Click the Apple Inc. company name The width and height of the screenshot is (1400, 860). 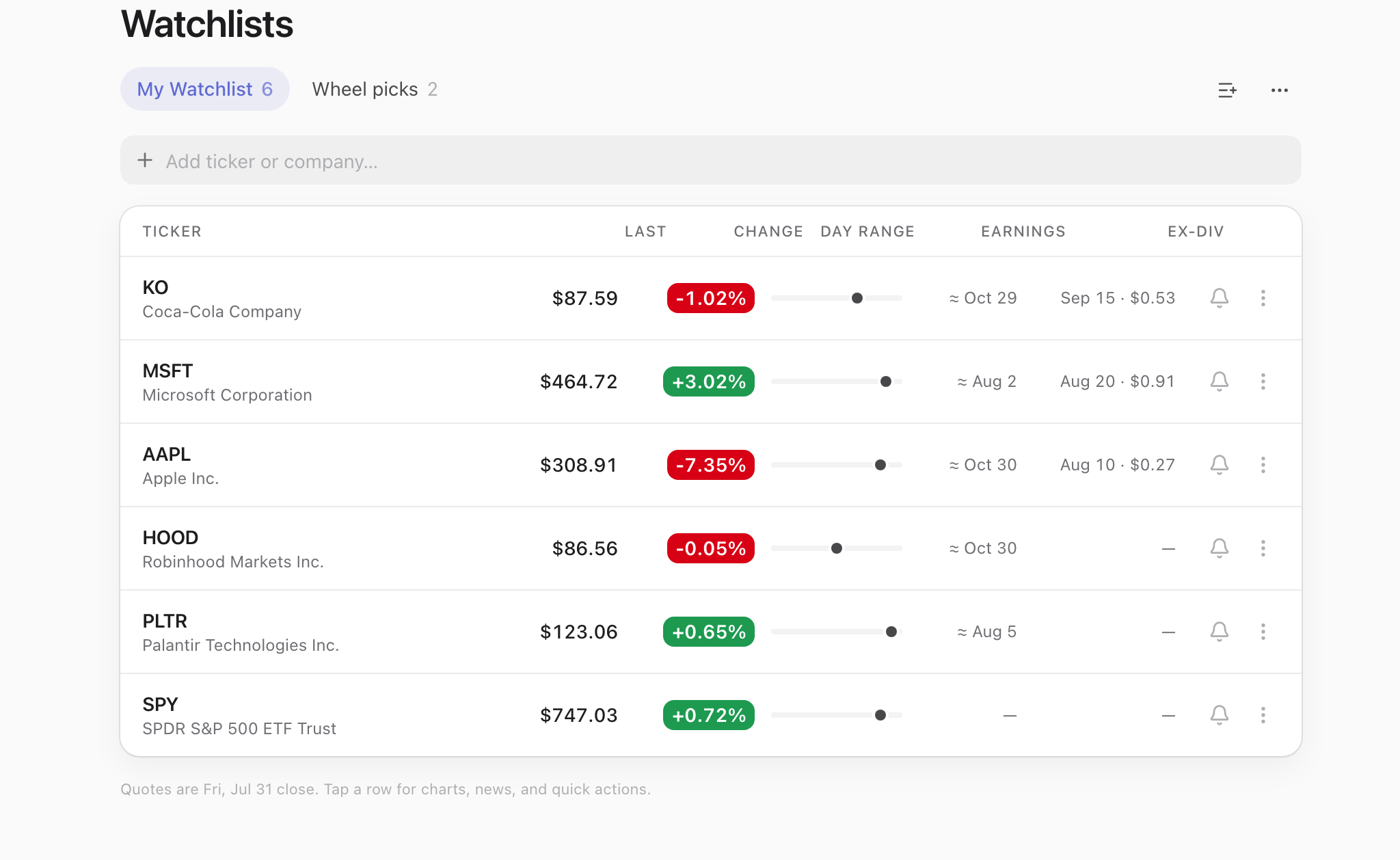tap(180, 479)
